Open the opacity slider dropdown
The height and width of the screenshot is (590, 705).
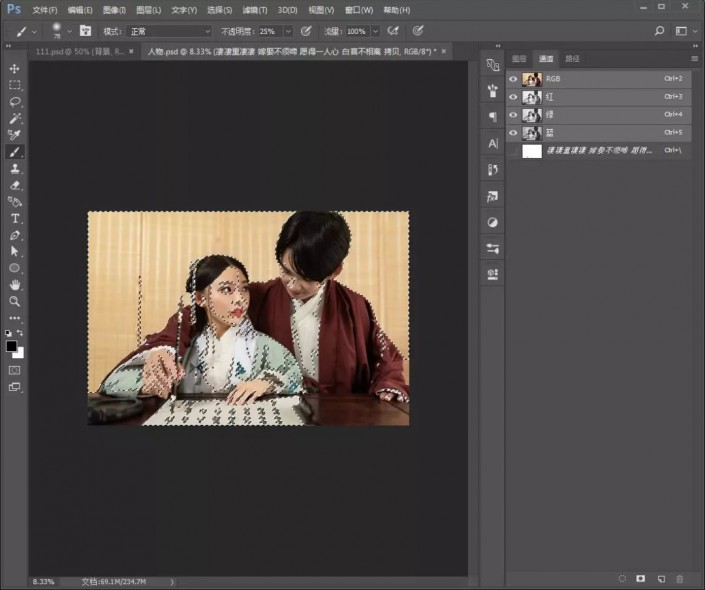(288, 31)
